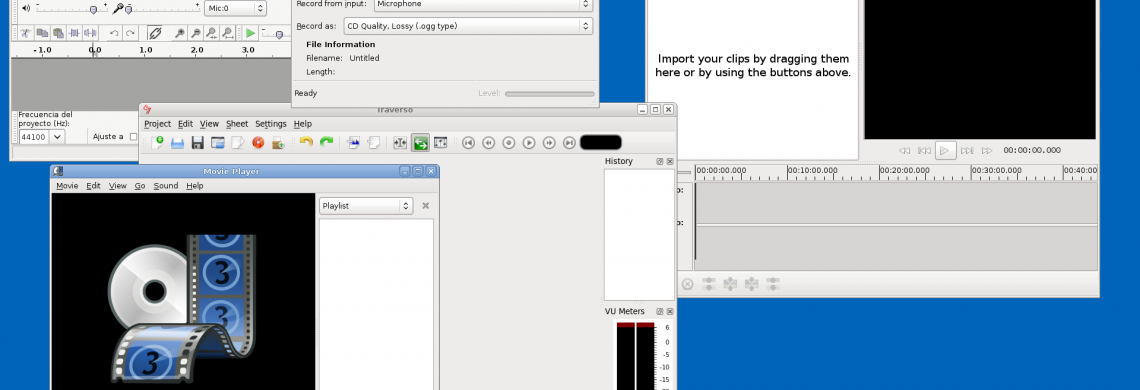Open the Sound menu in Movie Player
Image resolution: width=1140 pixels, height=390 pixels.
(x=166, y=186)
